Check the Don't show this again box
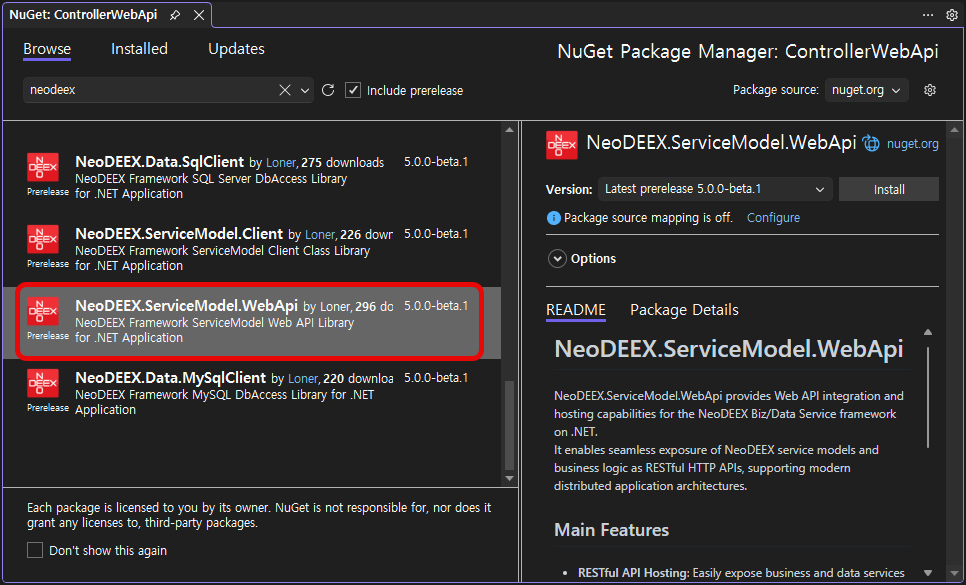This screenshot has width=966, height=585. pyautogui.click(x=35, y=550)
